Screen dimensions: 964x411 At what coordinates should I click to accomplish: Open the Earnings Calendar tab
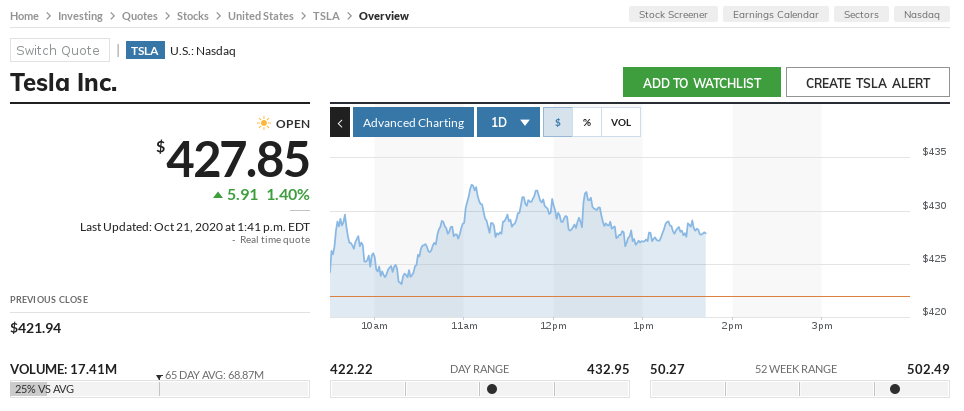point(776,15)
